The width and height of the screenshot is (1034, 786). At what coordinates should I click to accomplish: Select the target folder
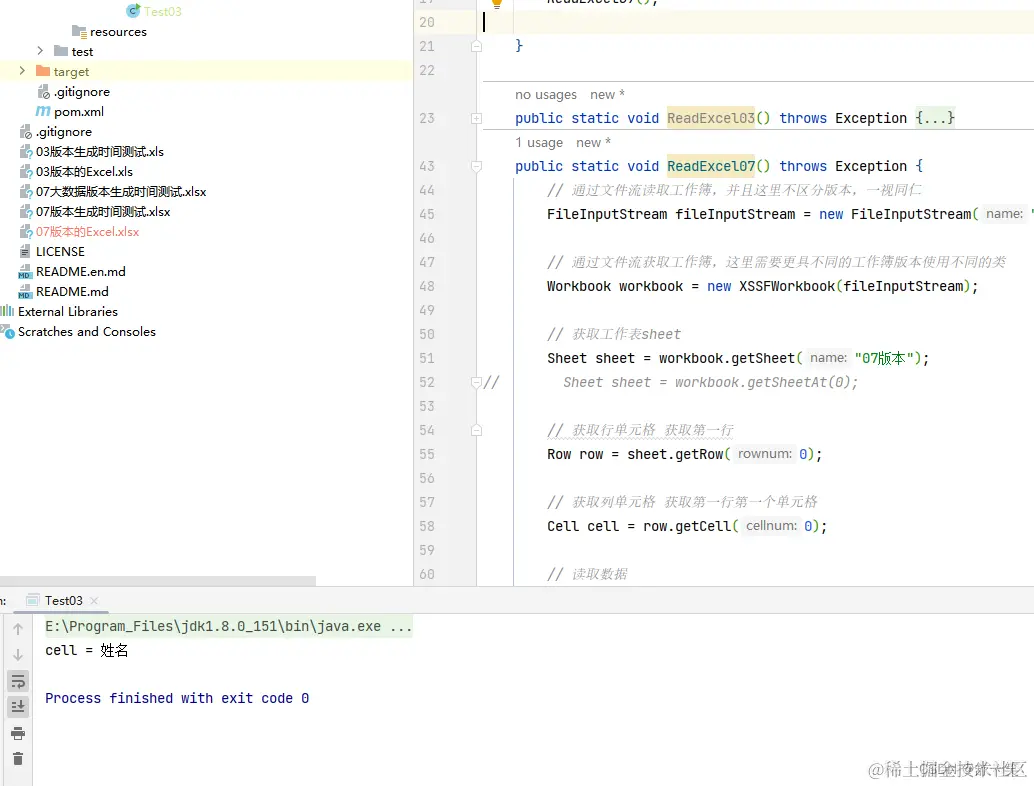coord(71,71)
